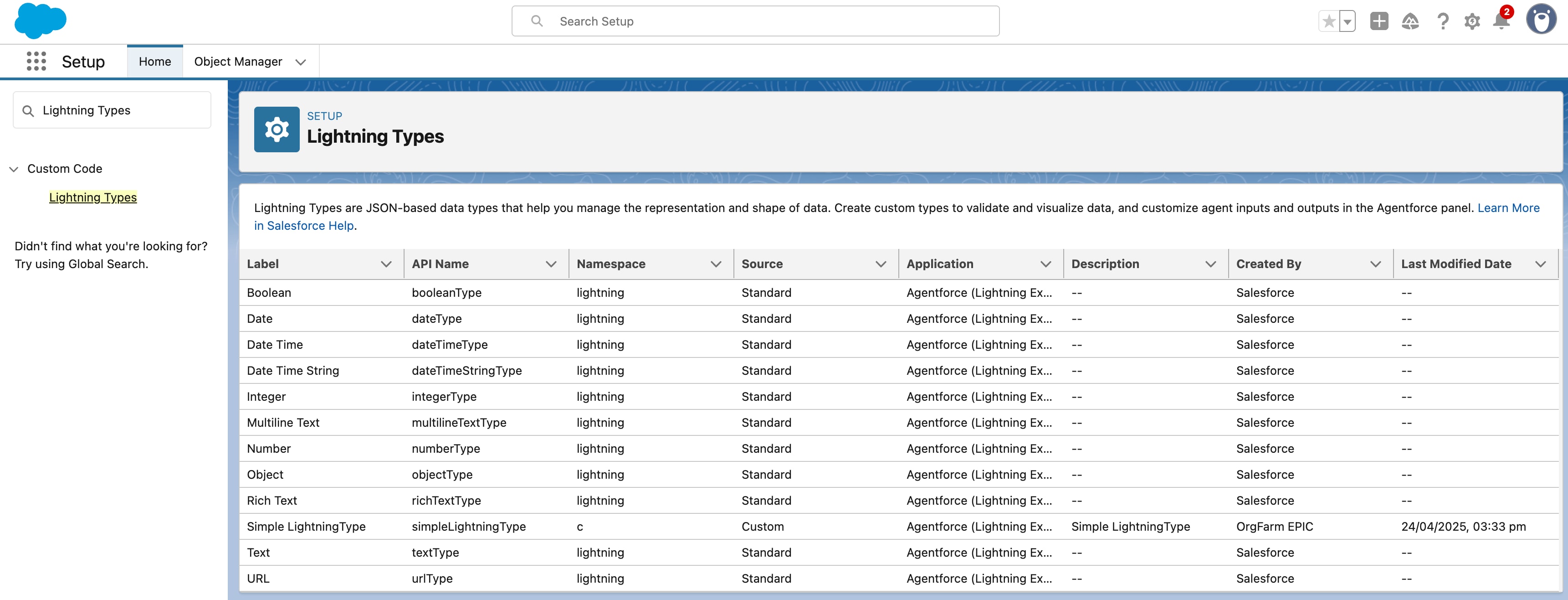Click the Search Setup magnifier icon
This screenshot has width=1568, height=600.
537,21
